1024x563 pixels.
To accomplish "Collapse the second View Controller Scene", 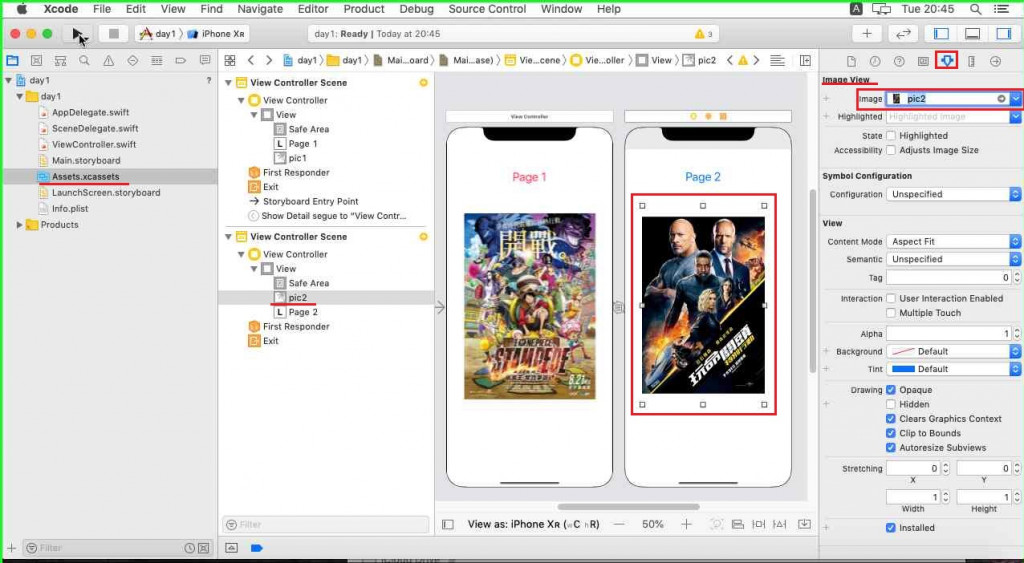I will (x=229, y=237).
